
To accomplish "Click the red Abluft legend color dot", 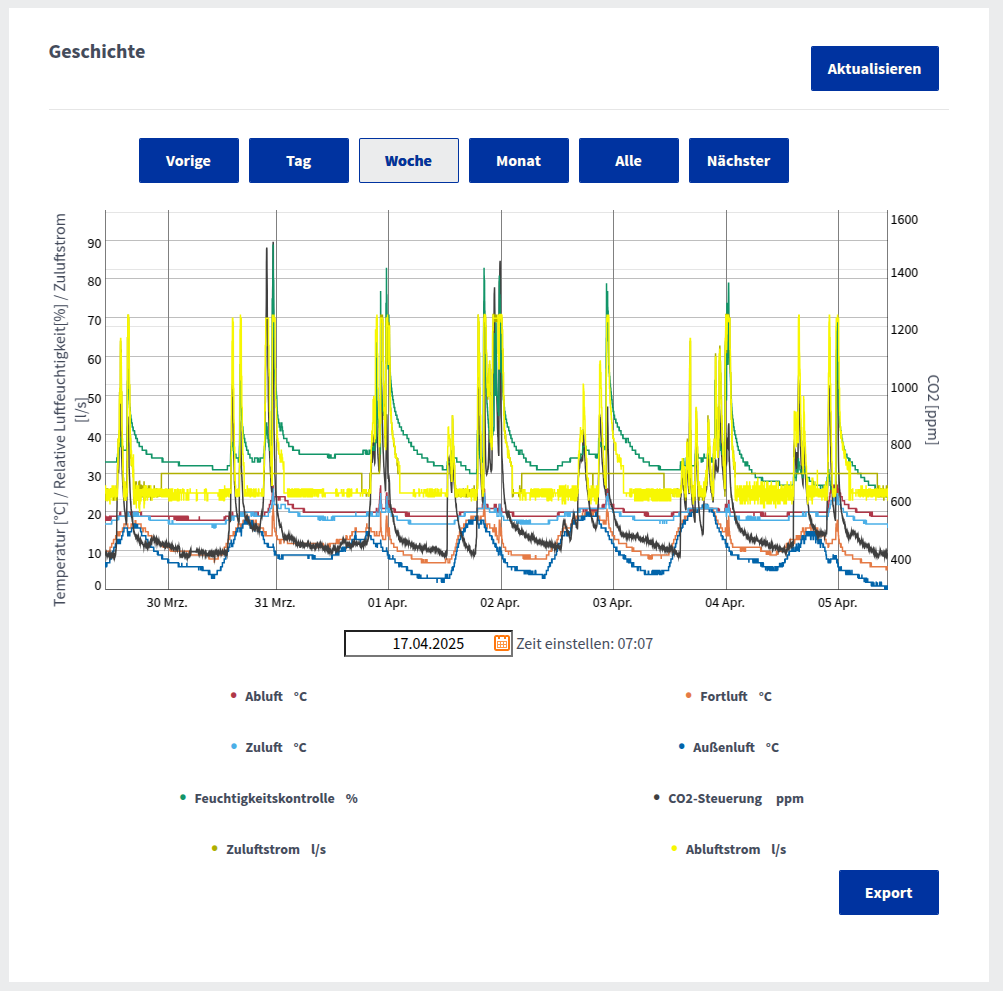I will point(233,695).
